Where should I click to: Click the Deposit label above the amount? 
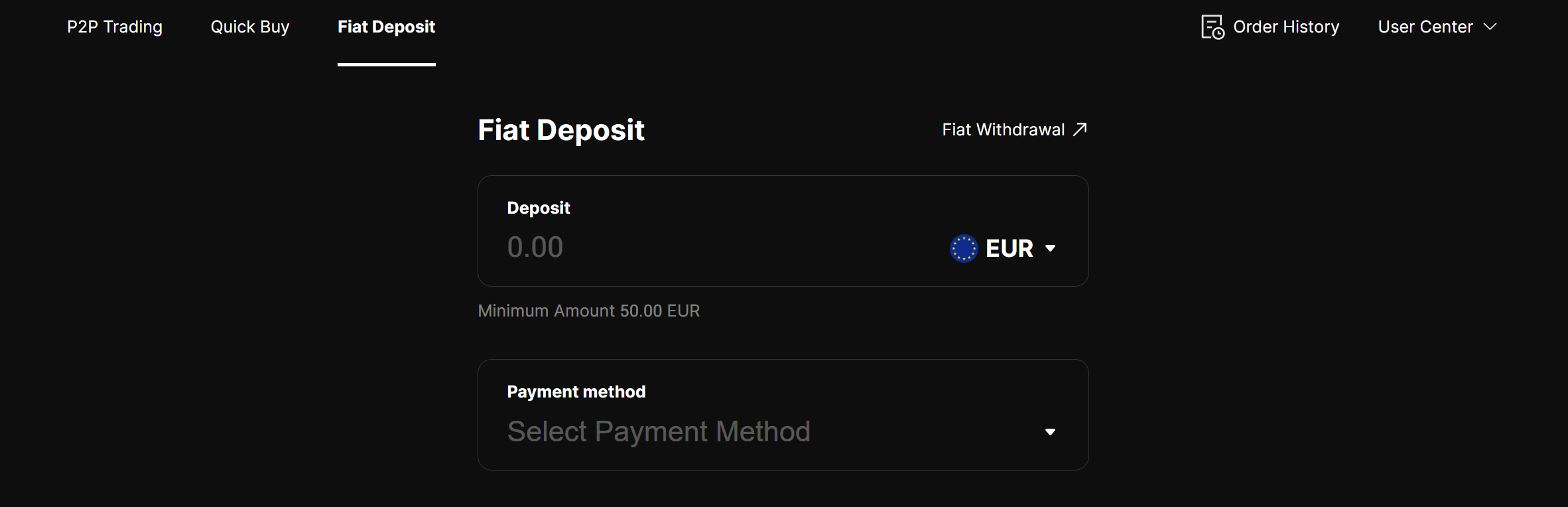(x=539, y=208)
